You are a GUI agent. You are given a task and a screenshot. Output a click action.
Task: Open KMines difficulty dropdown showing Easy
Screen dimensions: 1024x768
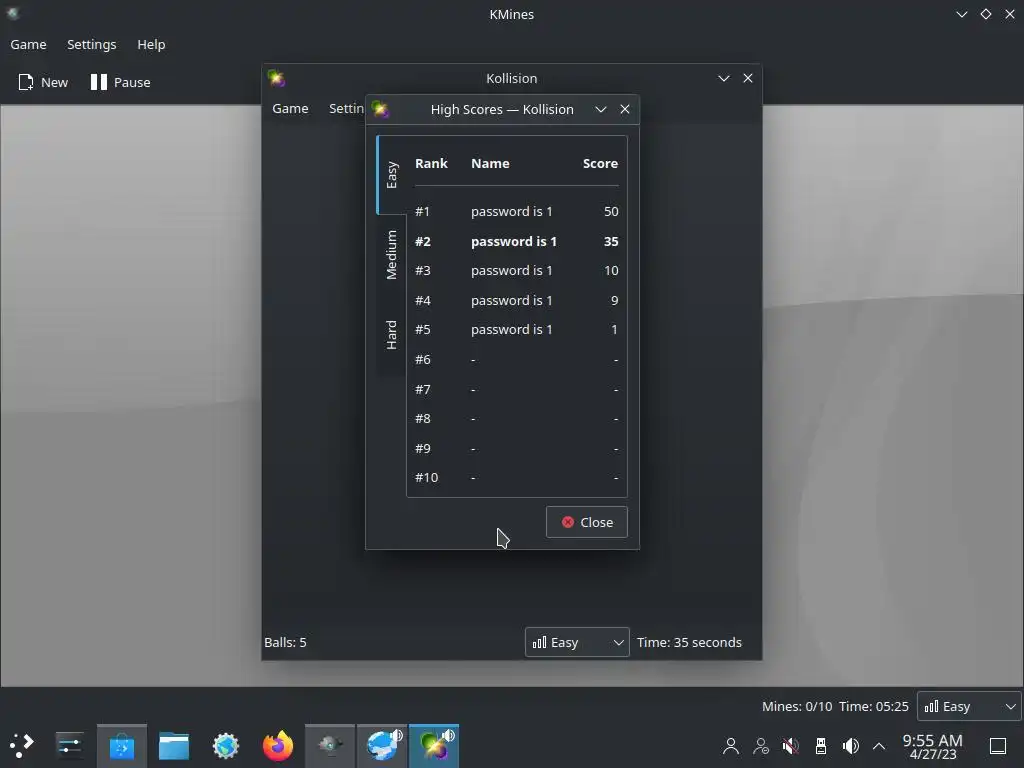tap(970, 706)
